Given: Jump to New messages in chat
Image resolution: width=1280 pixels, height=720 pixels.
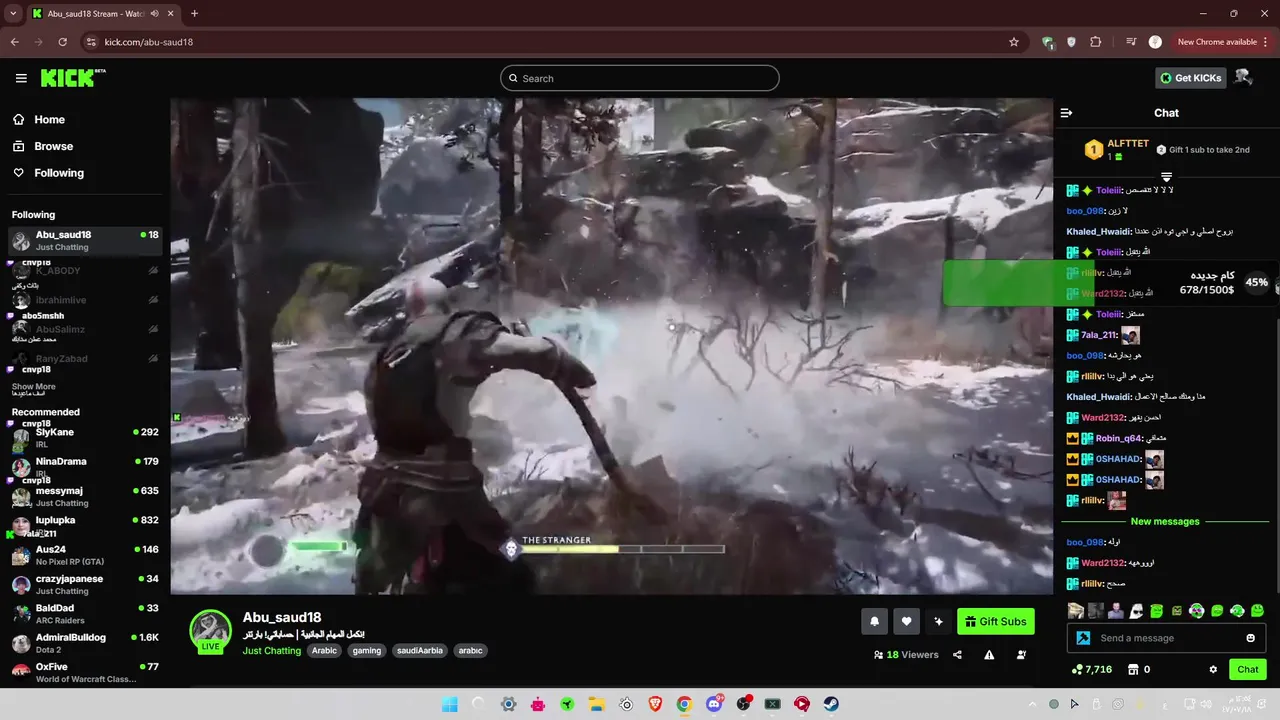Looking at the screenshot, I should click(1165, 522).
